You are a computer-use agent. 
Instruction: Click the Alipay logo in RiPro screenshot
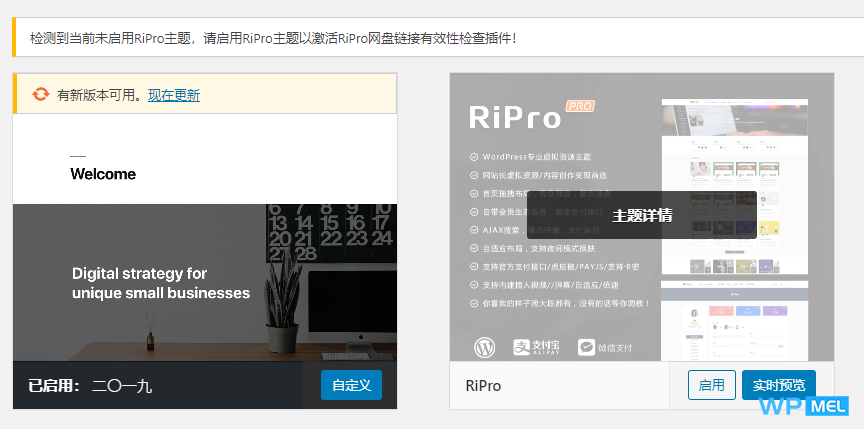(x=536, y=347)
